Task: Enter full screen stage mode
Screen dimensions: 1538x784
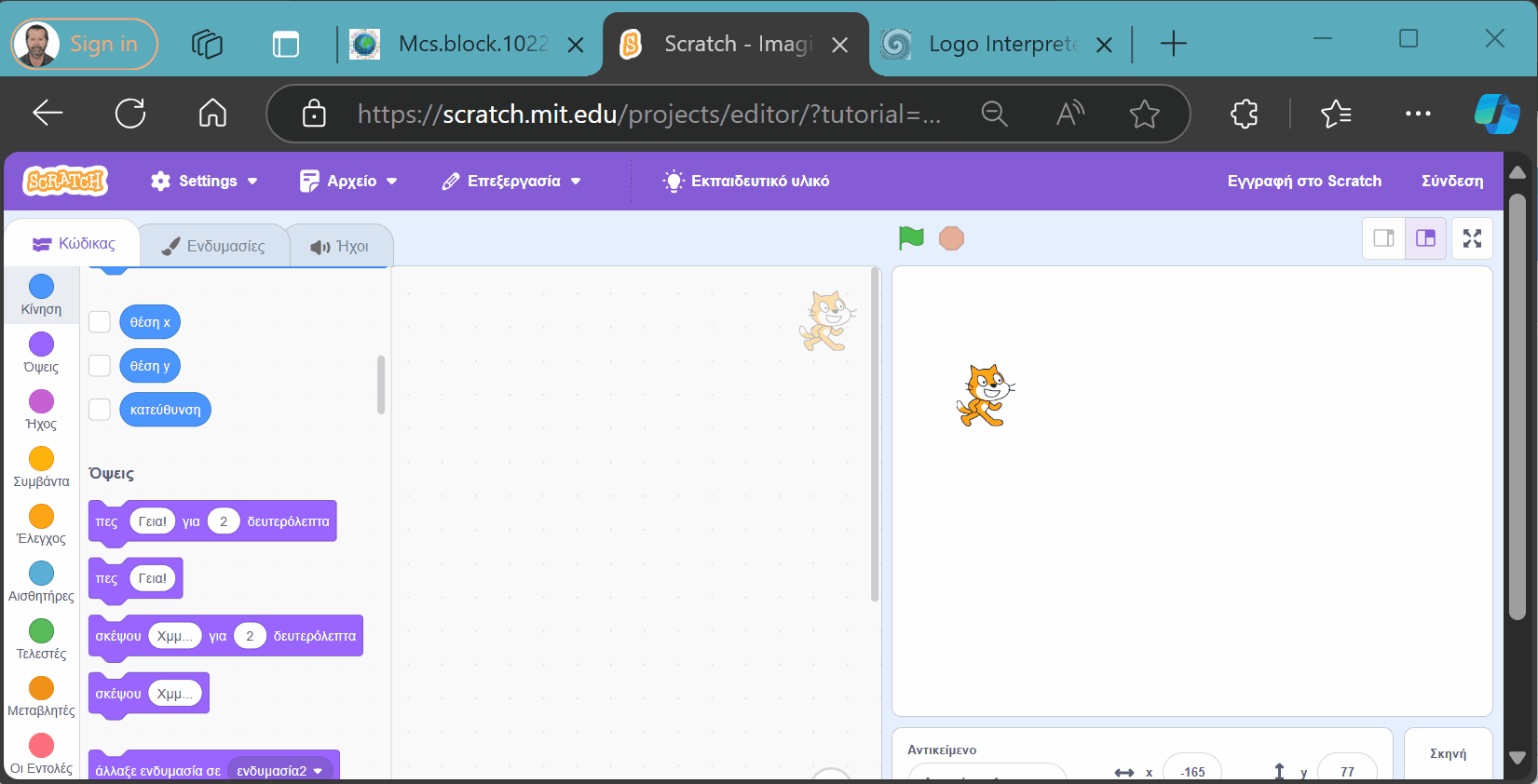Action: [1472, 238]
